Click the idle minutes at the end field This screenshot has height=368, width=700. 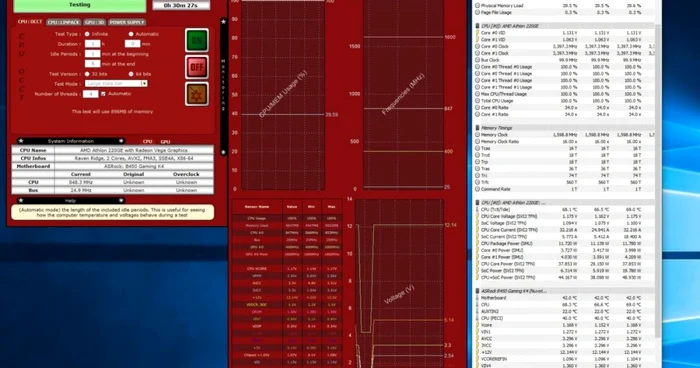coord(92,64)
